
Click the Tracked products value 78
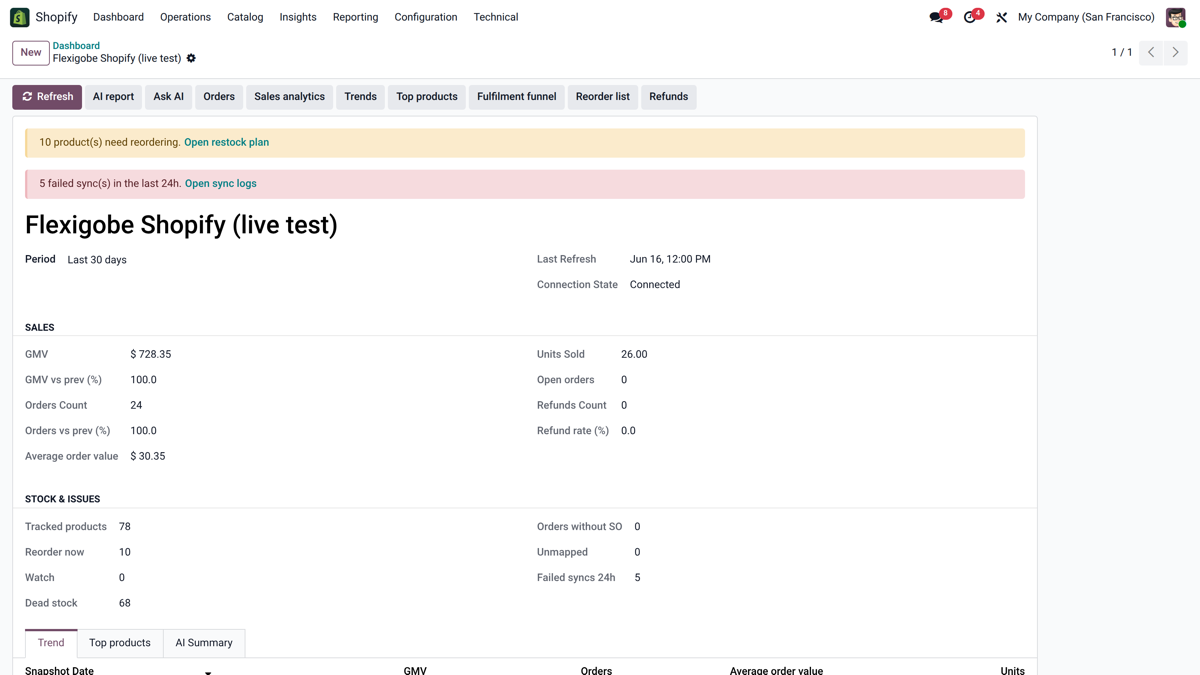(125, 526)
